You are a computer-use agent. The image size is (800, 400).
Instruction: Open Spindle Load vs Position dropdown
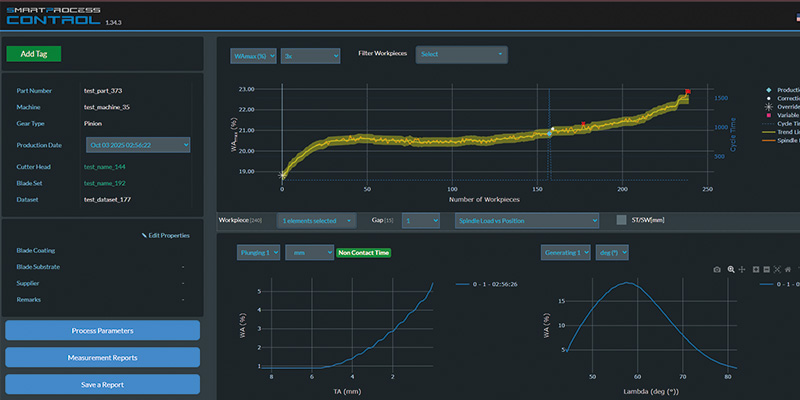(x=527, y=221)
